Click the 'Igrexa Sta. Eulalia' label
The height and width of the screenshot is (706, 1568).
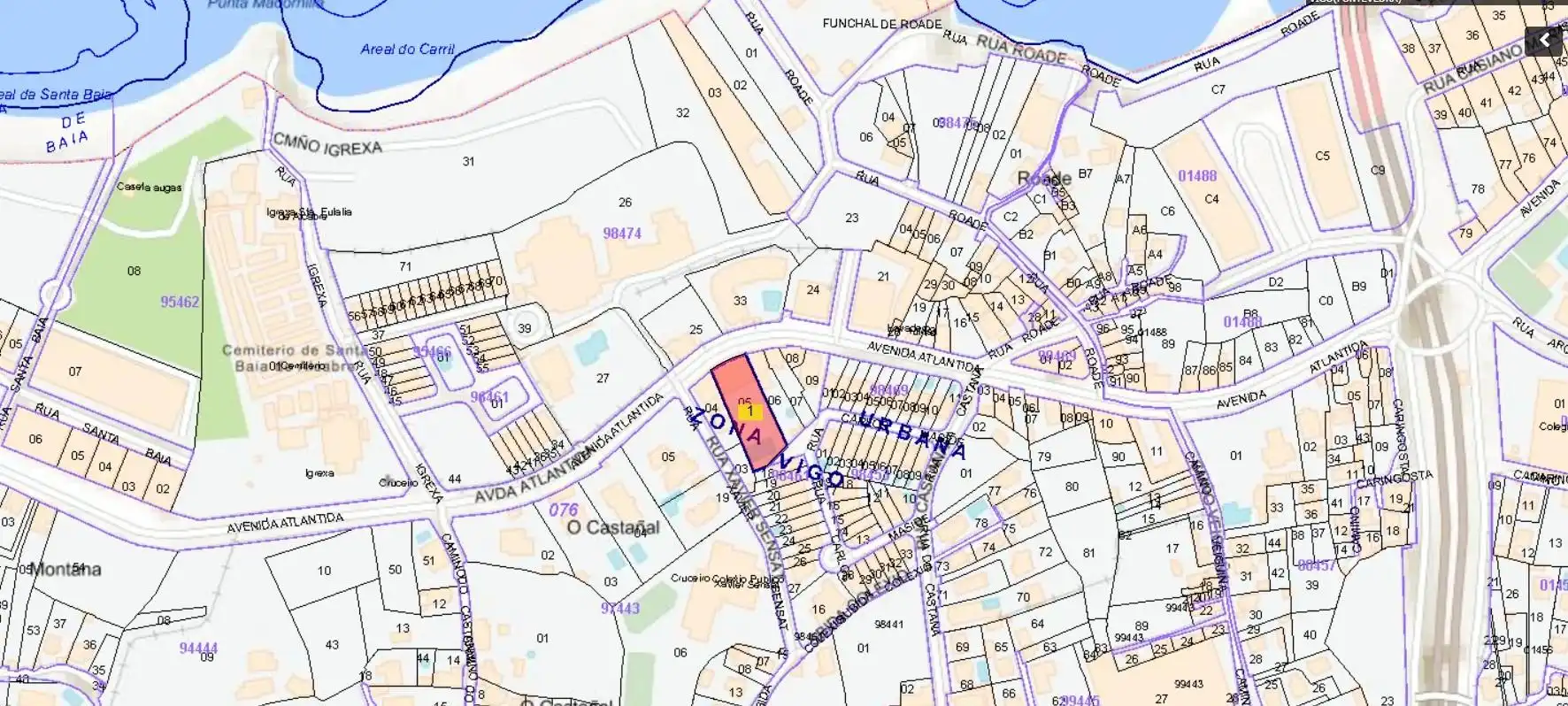click(309, 212)
